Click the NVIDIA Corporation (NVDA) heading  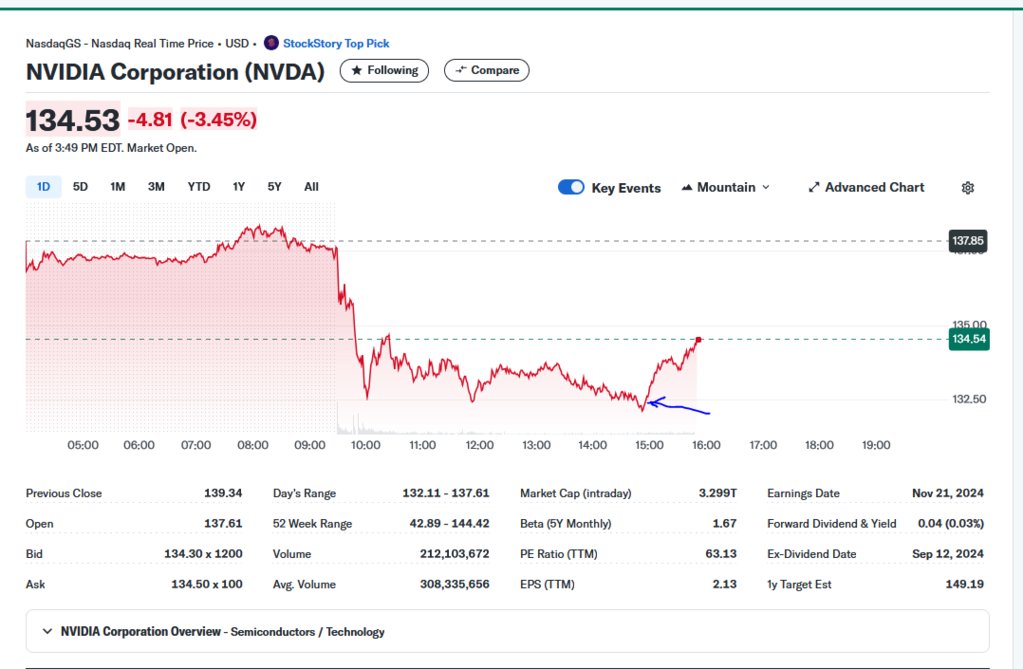pos(175,71)
